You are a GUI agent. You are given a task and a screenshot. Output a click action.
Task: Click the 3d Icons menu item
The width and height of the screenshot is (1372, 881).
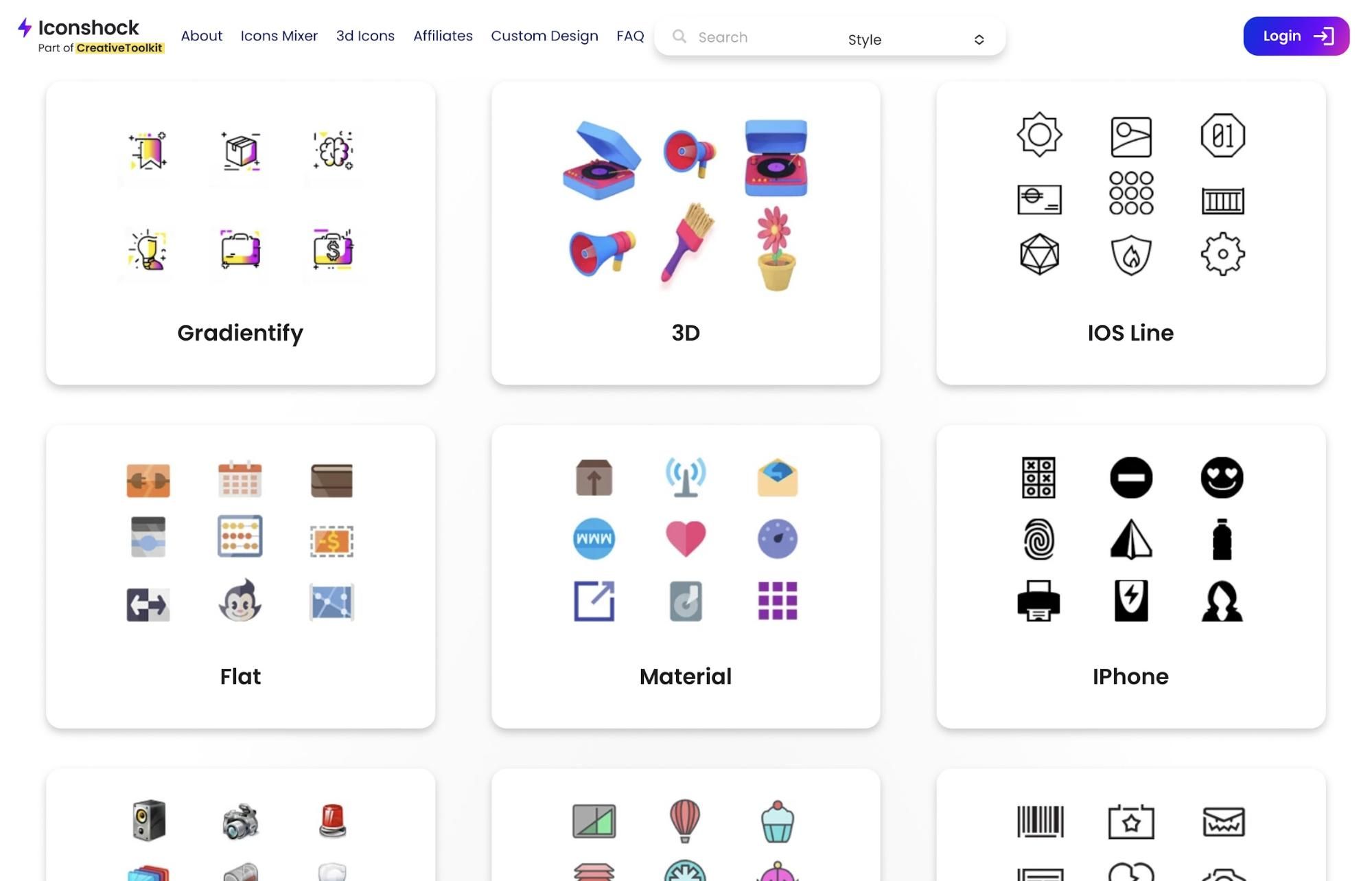coord(366,36)
